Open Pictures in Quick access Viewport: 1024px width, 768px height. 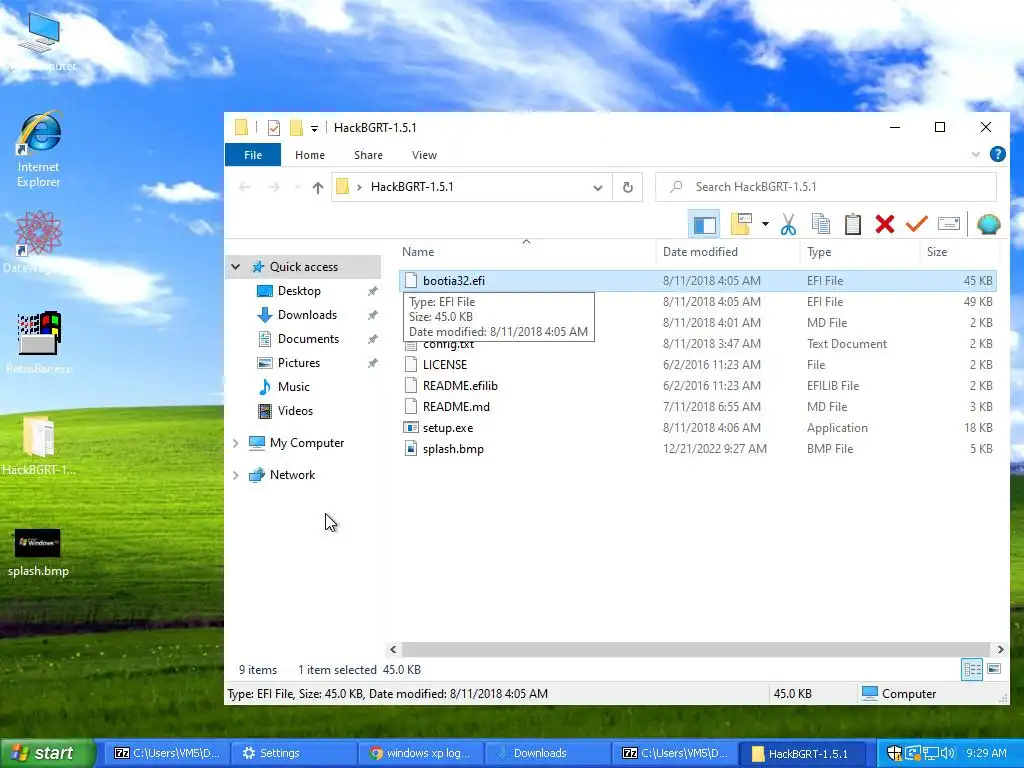298,362
